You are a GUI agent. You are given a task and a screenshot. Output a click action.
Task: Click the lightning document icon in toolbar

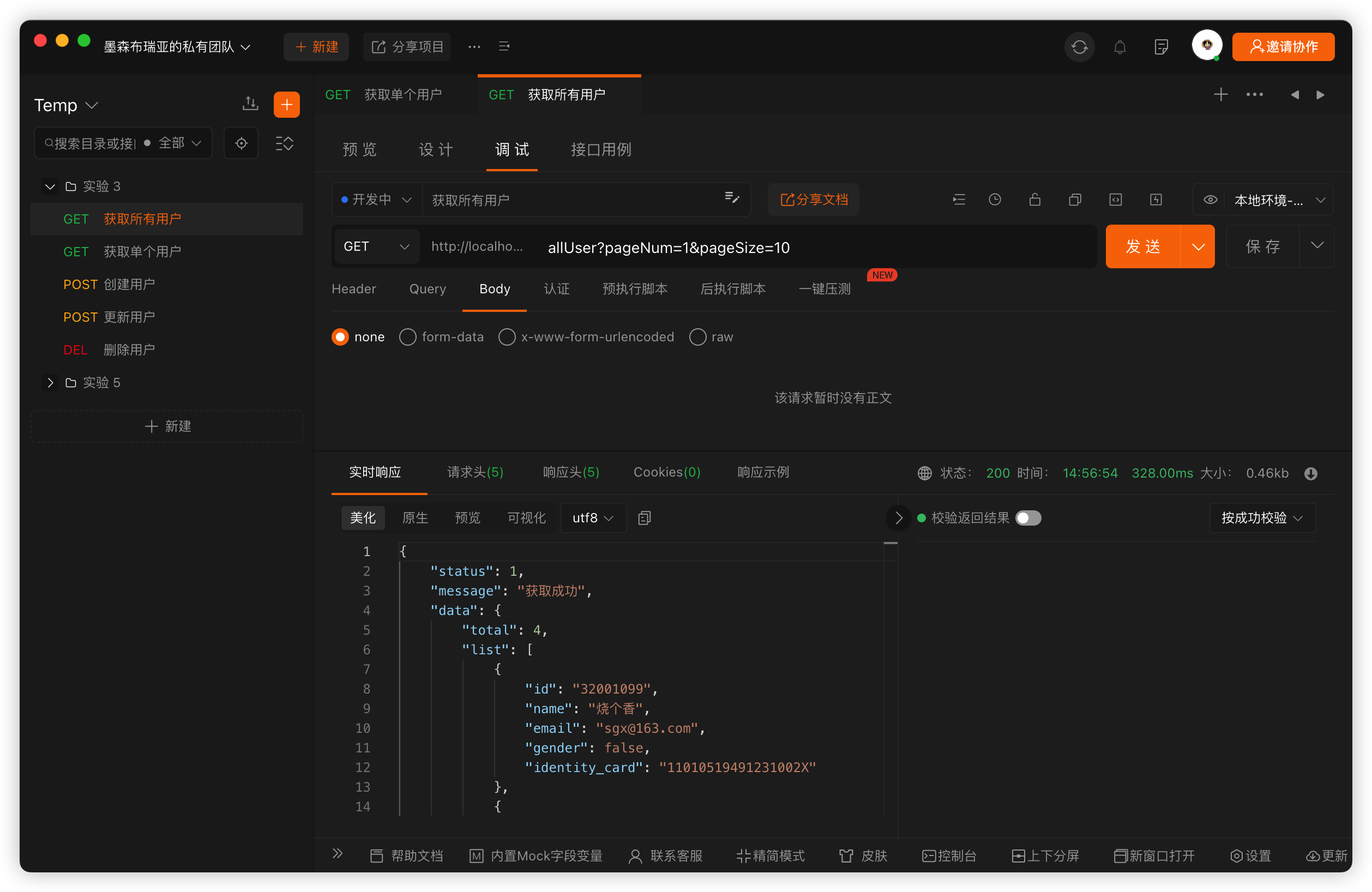click(x=1156, y=200)
